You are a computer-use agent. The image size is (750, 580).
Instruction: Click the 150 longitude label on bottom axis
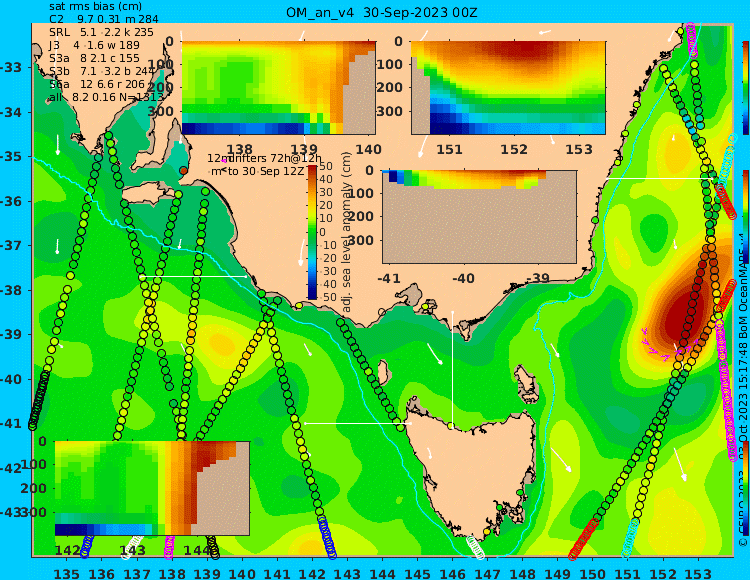coord(593,573)
